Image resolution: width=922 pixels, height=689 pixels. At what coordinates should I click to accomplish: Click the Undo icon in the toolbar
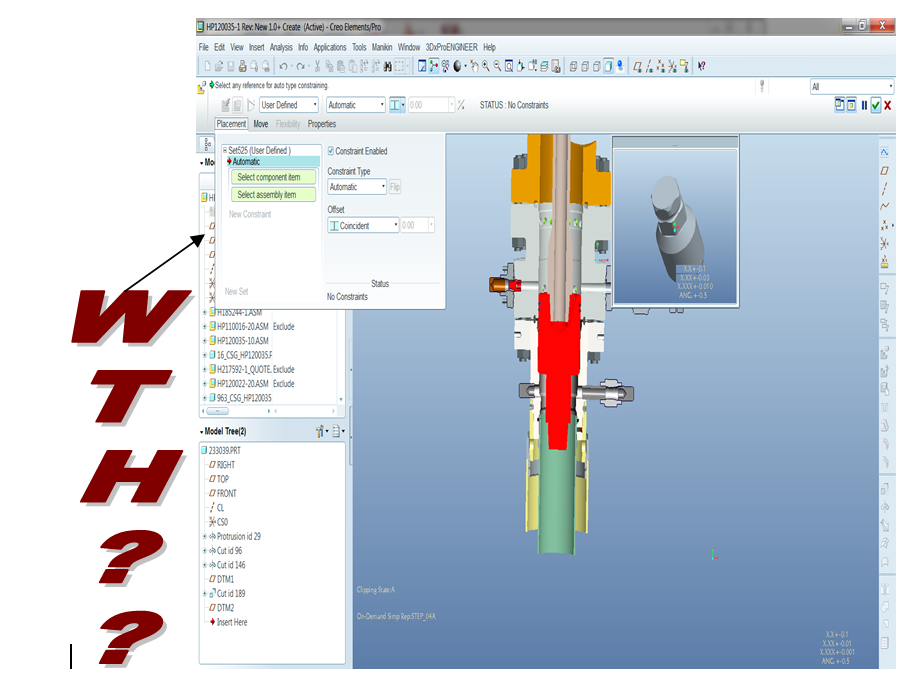tap(283, 66)
